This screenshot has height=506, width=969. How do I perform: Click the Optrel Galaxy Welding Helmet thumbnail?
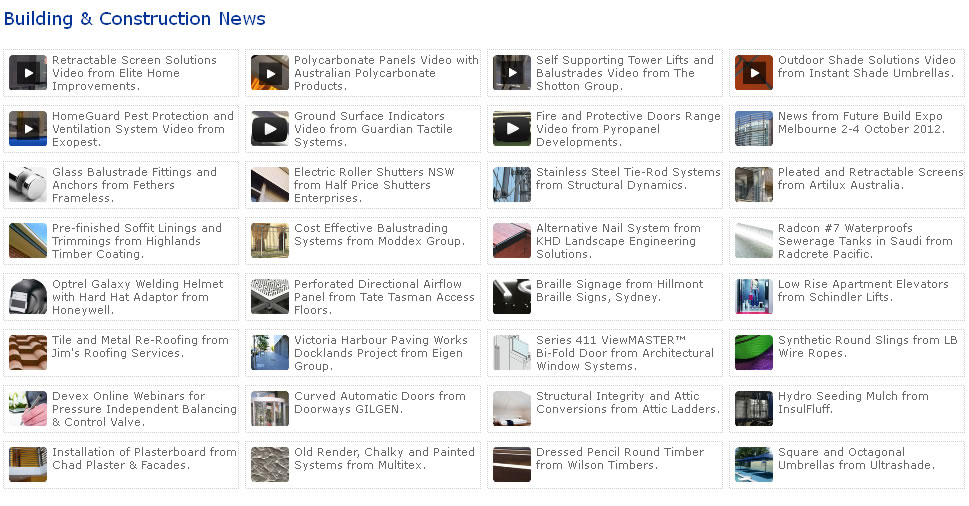pos(28,297)
